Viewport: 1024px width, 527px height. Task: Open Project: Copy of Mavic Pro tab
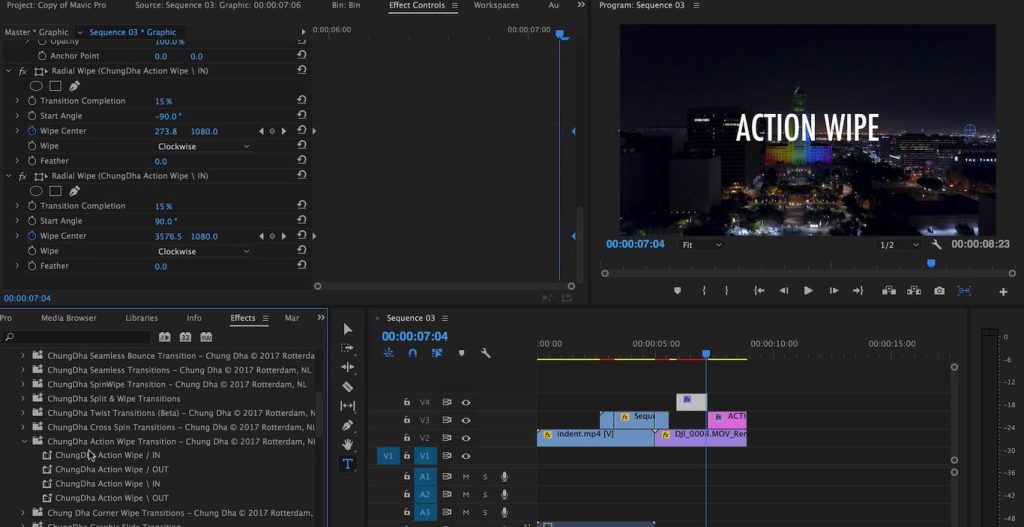(x=56, y=5)
